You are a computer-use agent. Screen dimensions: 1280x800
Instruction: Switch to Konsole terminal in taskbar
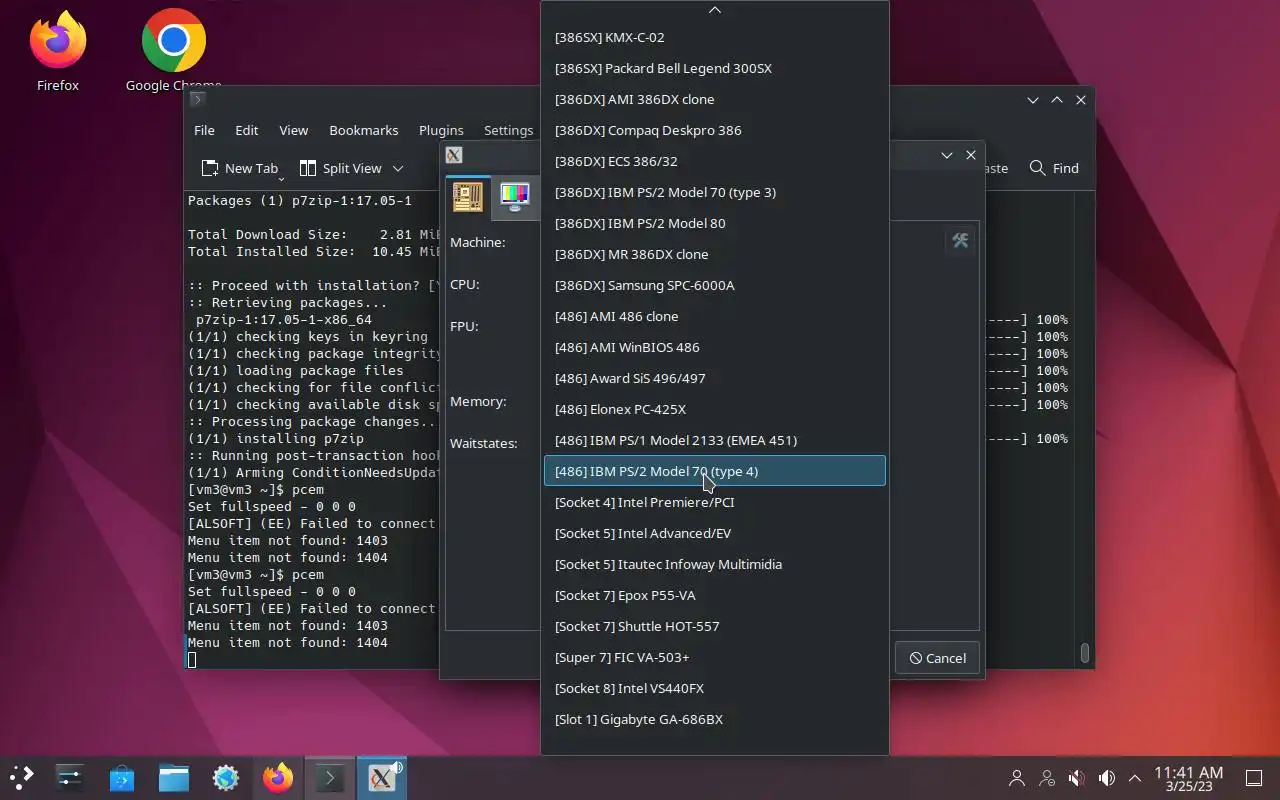(x=330, y=777)
